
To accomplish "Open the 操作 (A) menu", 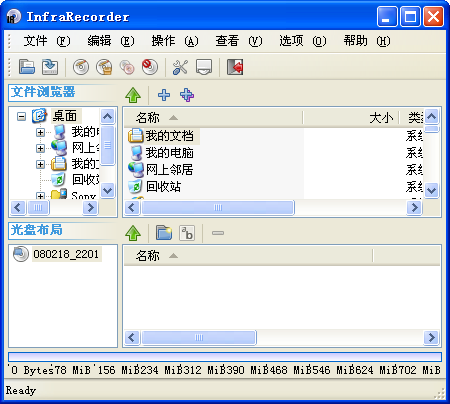I will [175, 41].
